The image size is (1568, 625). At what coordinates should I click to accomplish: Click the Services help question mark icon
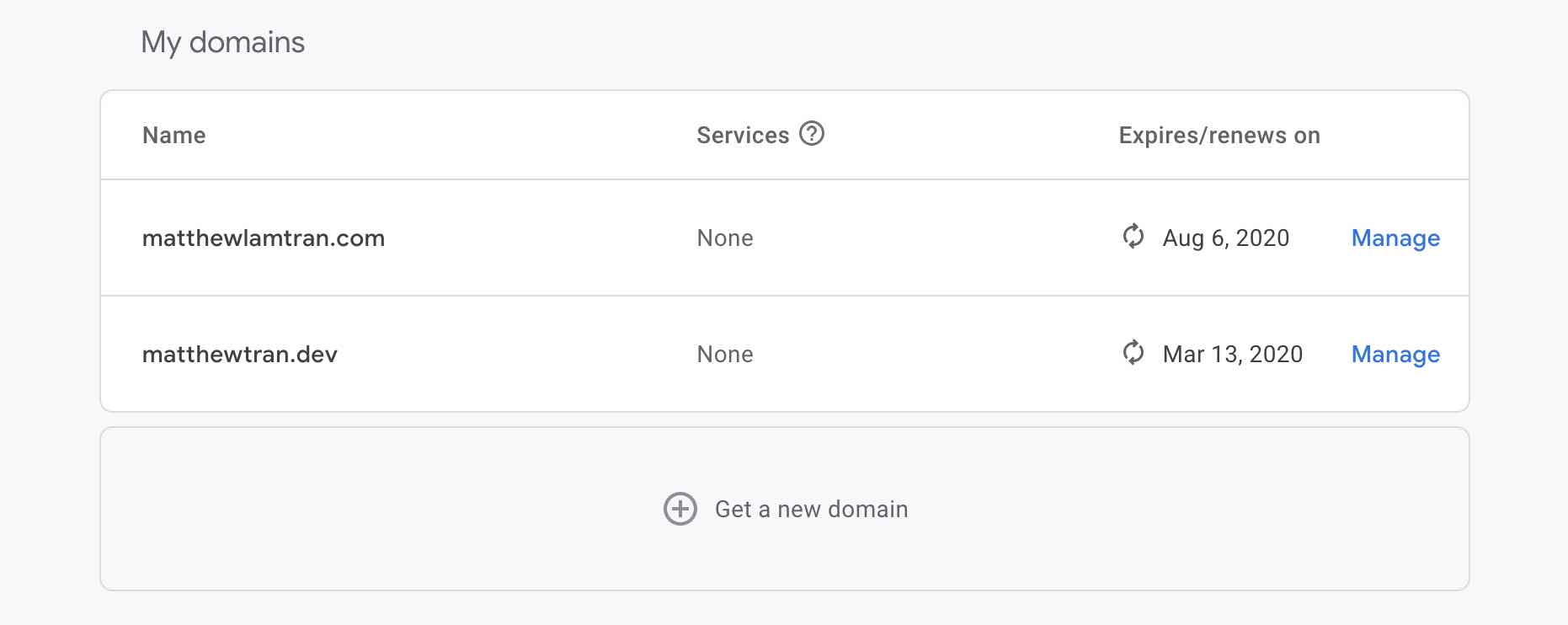click(x=811, y=134)
